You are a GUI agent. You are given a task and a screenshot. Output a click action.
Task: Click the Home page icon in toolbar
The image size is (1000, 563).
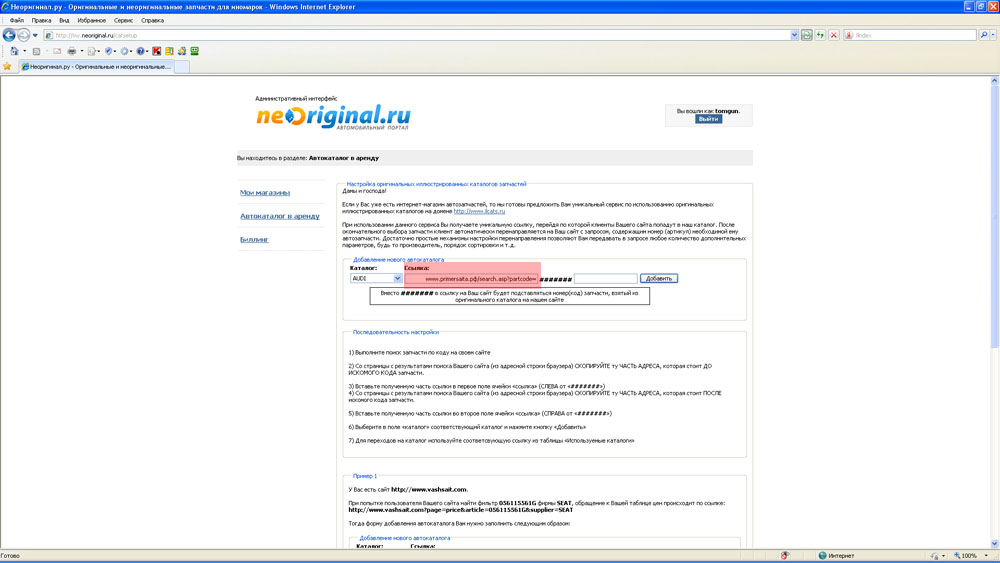coord(15,51)
